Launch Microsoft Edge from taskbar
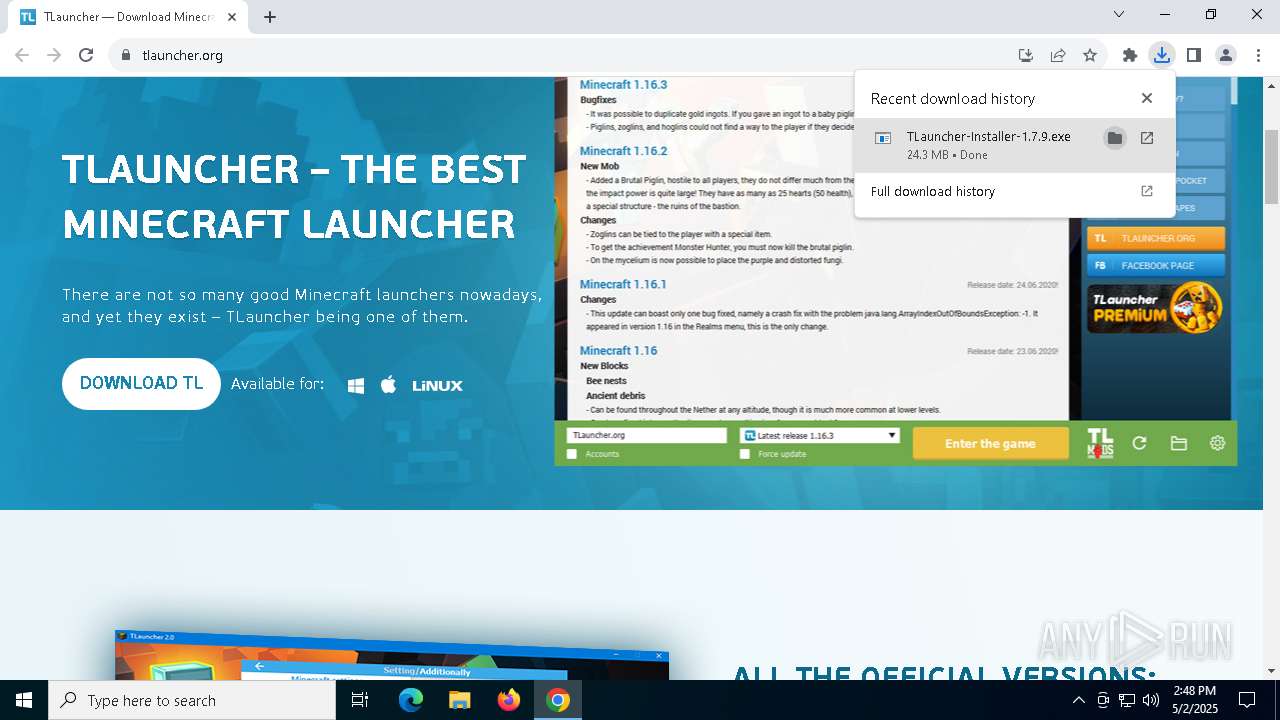Image resolution: width=1280 pixels, height=720 pixels. coord(411,700)
